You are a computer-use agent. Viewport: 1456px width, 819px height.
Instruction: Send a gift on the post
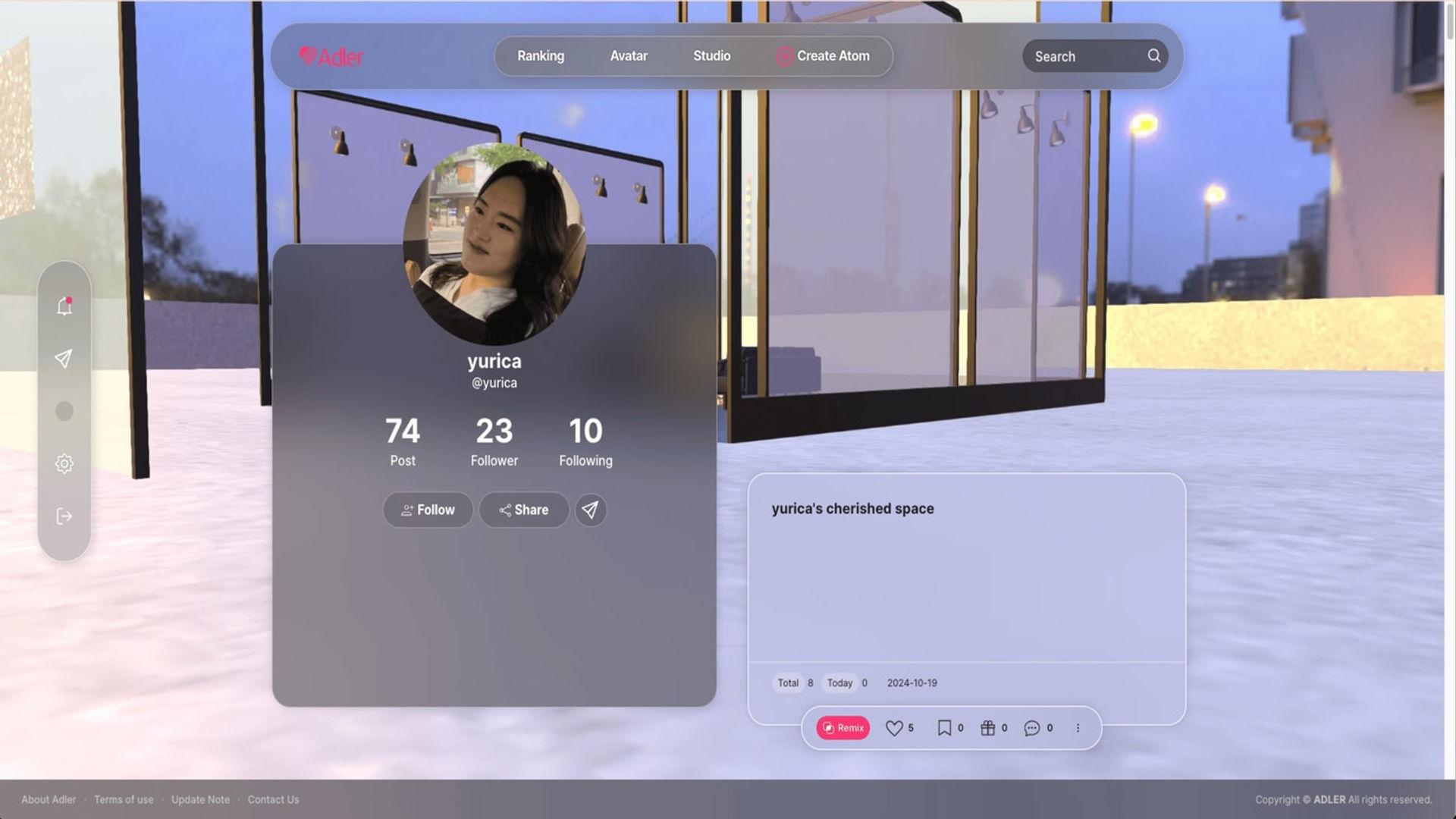987,728
